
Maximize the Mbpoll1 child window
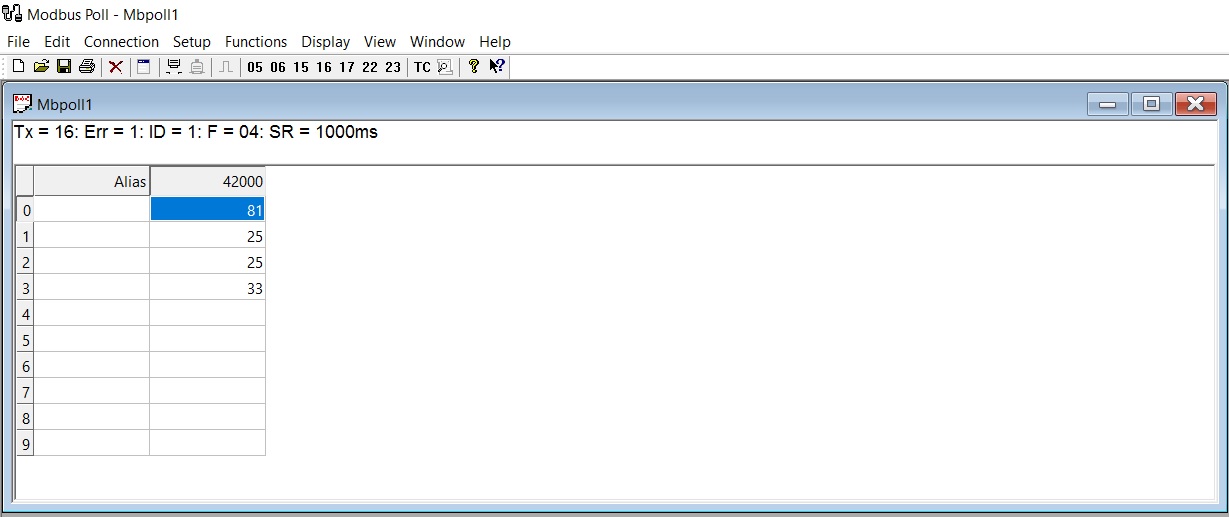pyautogui.click(x=1151, y=104)
